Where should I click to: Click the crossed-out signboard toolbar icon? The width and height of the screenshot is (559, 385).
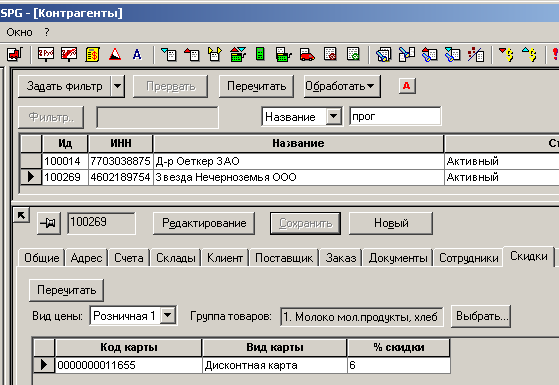(x=69, y=55)
